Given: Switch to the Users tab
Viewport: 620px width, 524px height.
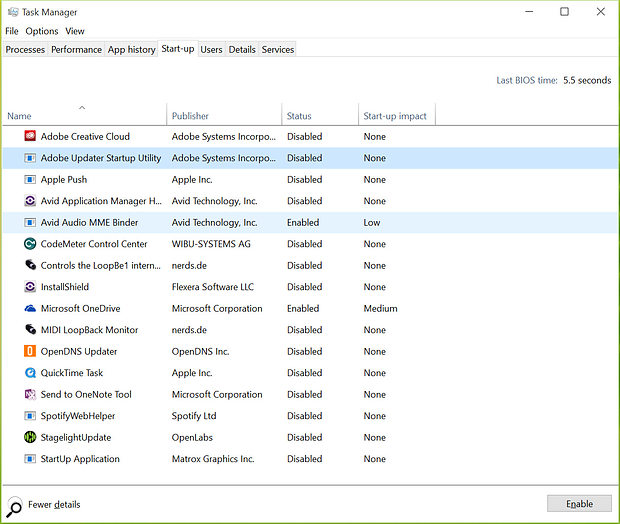Looking at the screenshot, I should coord(211,49).
